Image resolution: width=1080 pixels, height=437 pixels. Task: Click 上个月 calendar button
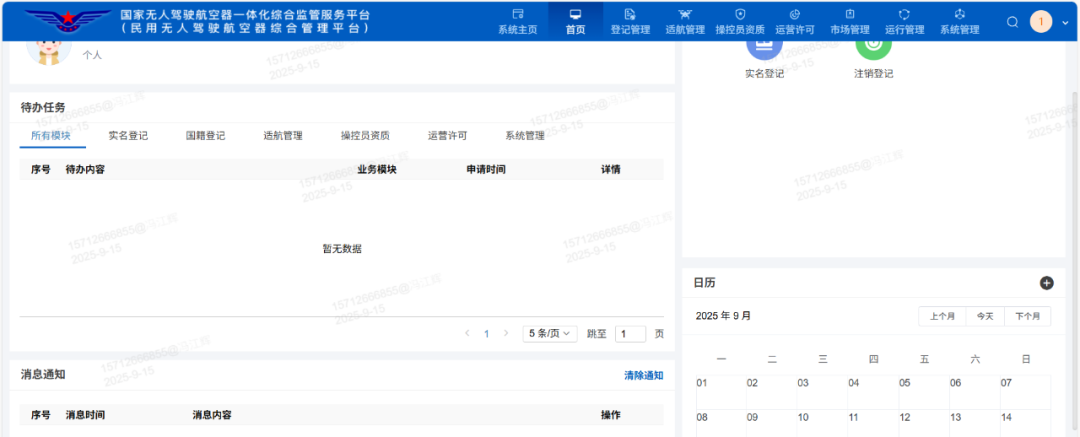point(942,316)
